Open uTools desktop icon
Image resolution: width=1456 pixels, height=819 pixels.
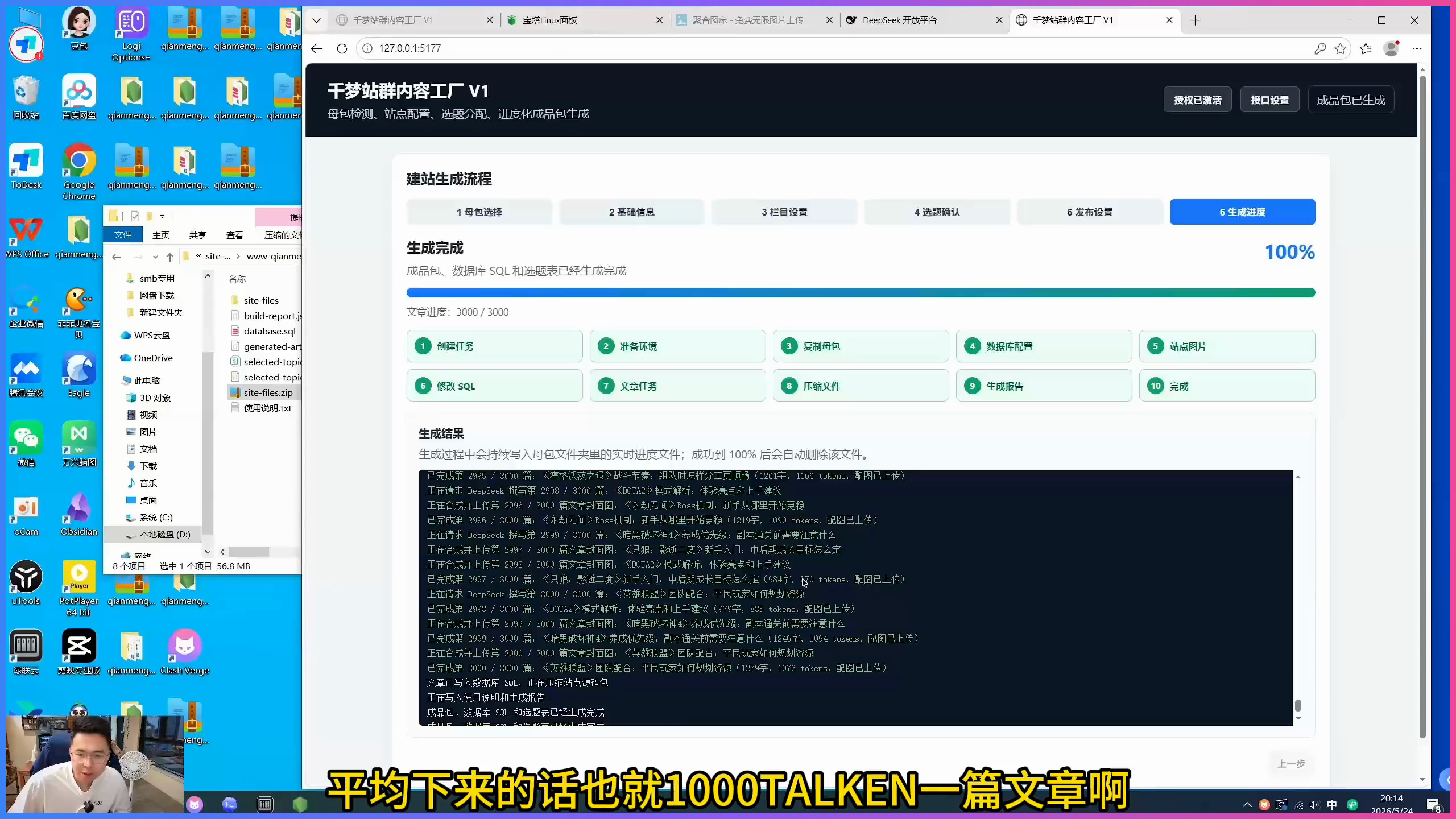(x=26, y=584)
